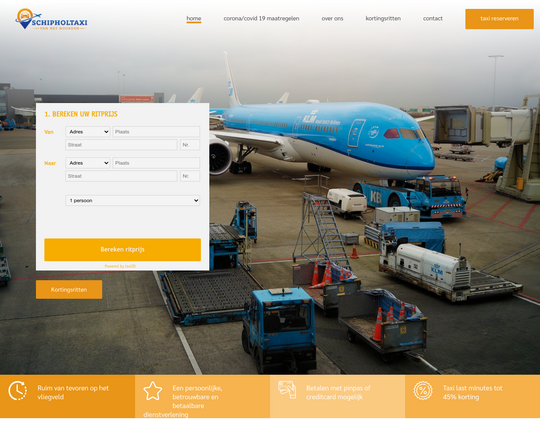Click the credit card payment icon

pyautogui.click(x=287, y=390)
